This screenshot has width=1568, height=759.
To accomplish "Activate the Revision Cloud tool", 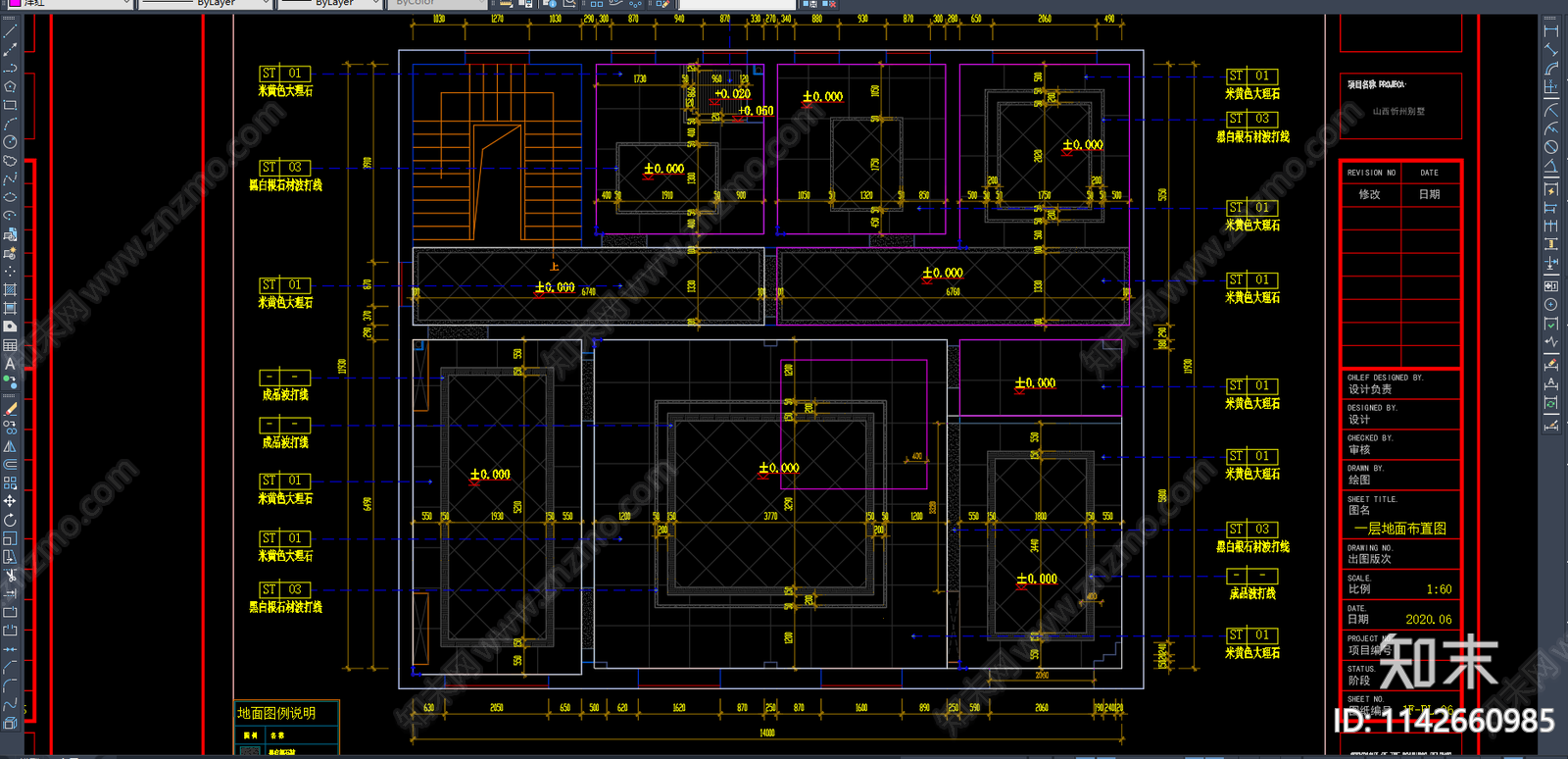I will coord(10,161).
